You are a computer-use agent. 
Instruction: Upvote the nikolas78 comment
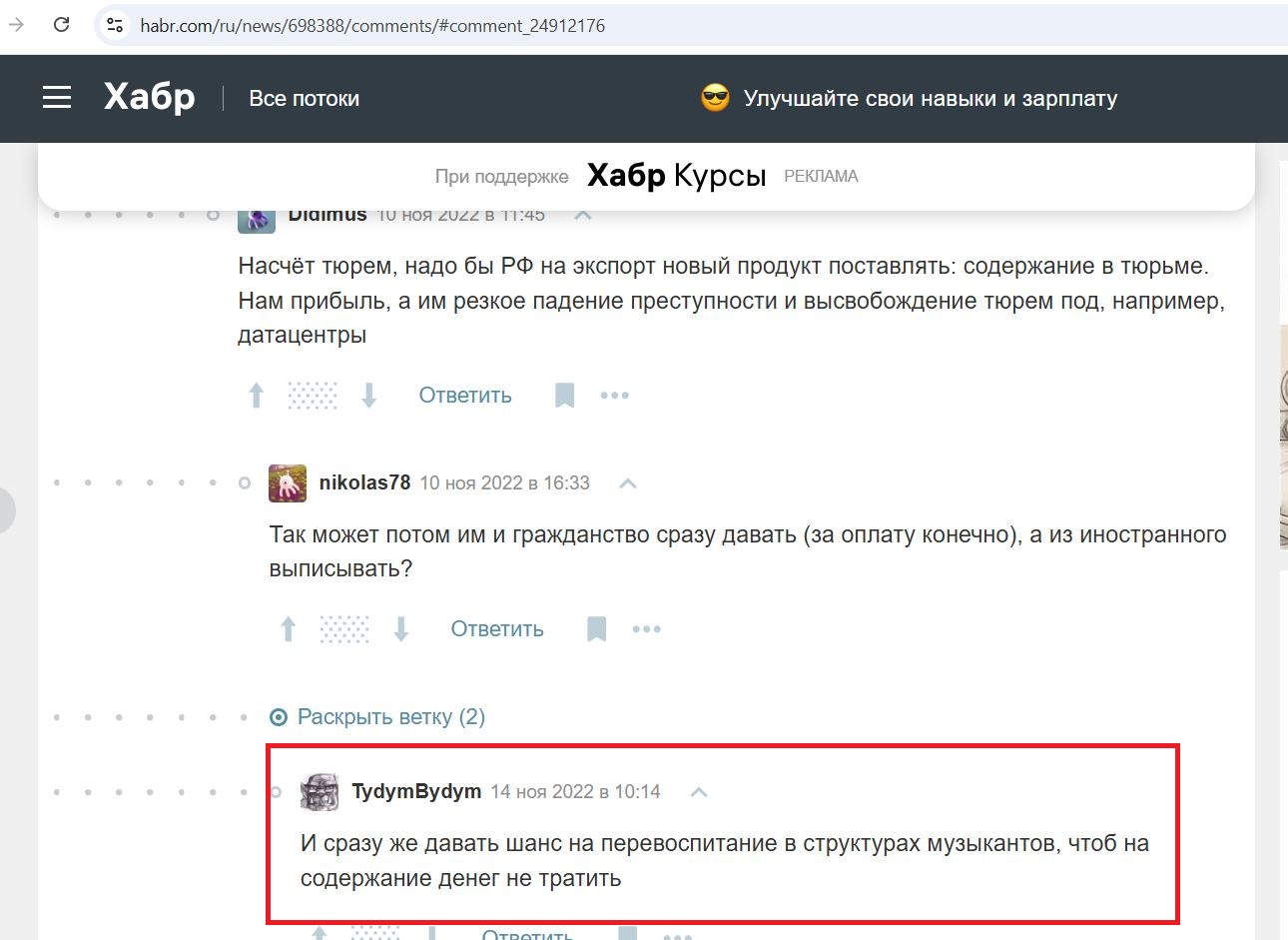[288, 629]
